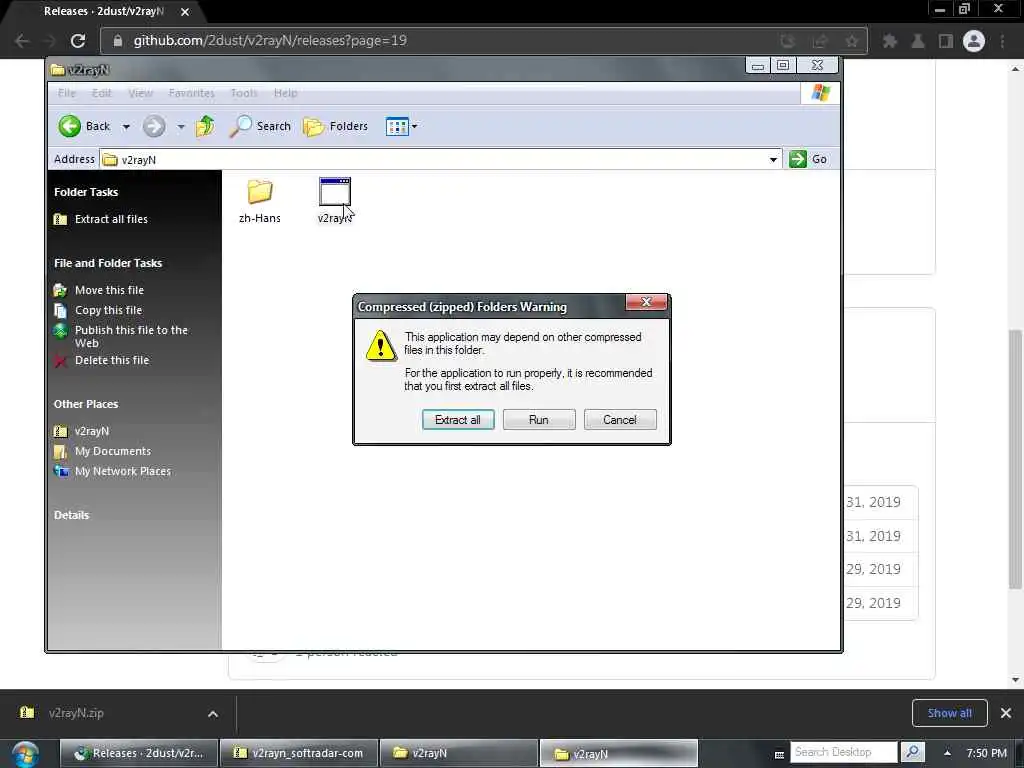Close the warning dialog with the red X

coord(646,302)
